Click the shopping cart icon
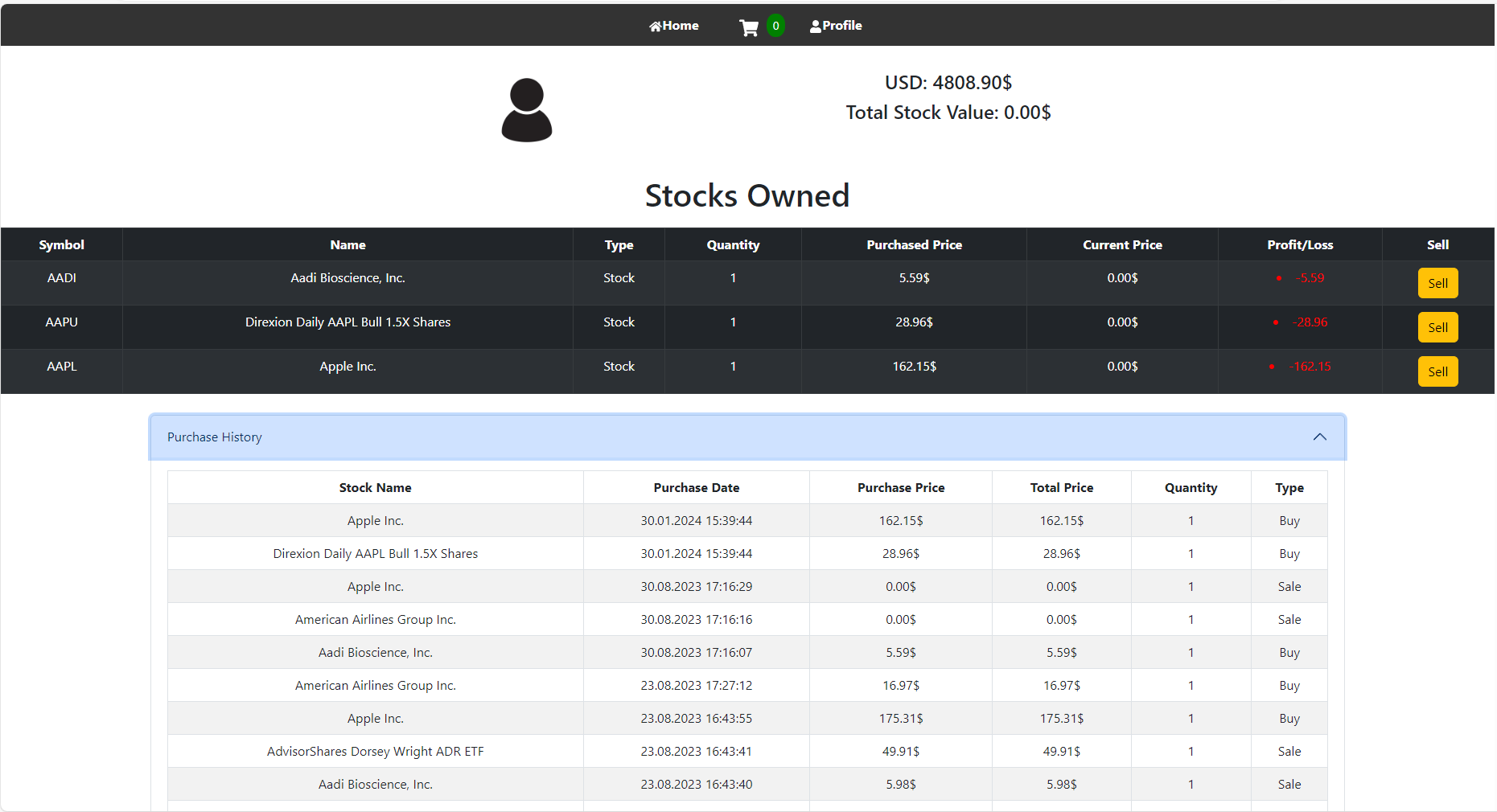The width and height of the screenshot is (1497, 812). pos(748,27)
